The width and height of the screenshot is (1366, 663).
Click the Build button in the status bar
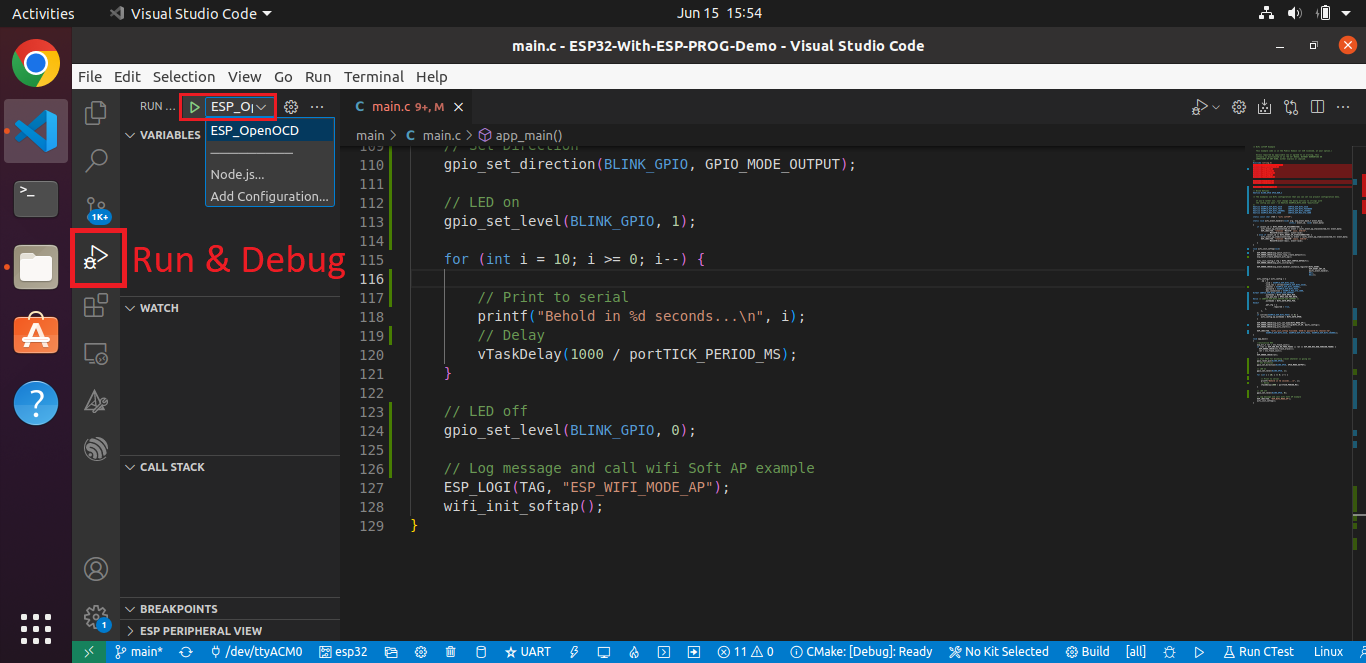tap(1087, 652)
